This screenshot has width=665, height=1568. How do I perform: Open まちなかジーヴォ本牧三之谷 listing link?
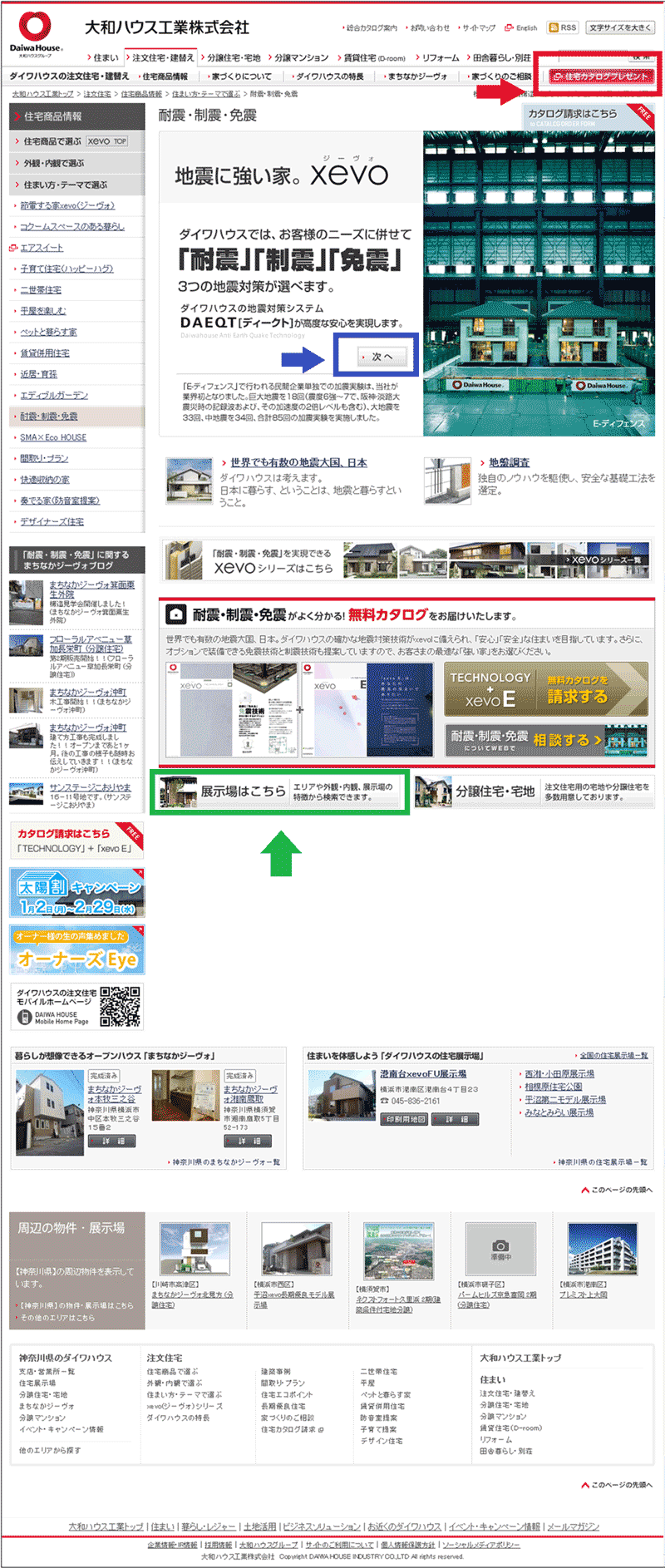114,1094
